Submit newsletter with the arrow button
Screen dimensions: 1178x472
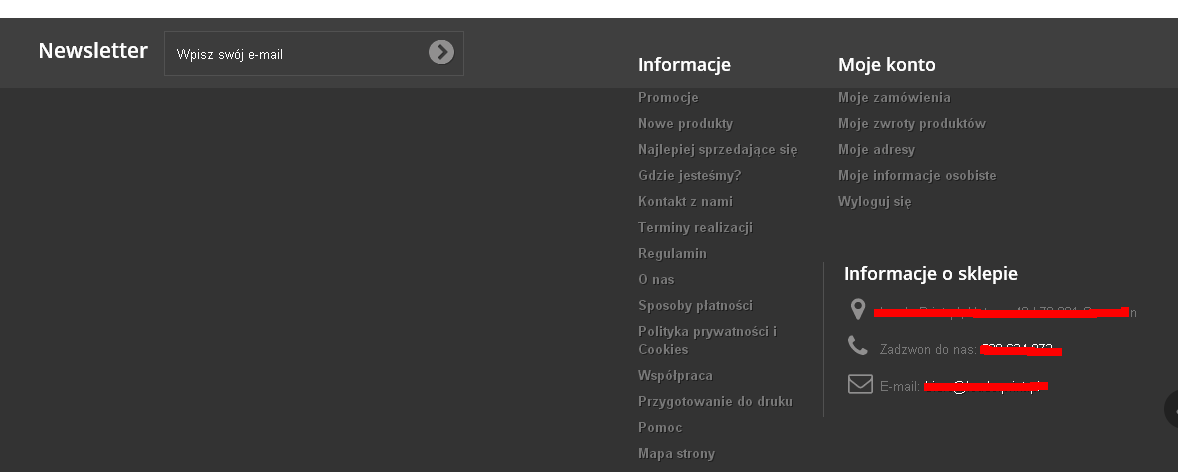tap(441, 52)
